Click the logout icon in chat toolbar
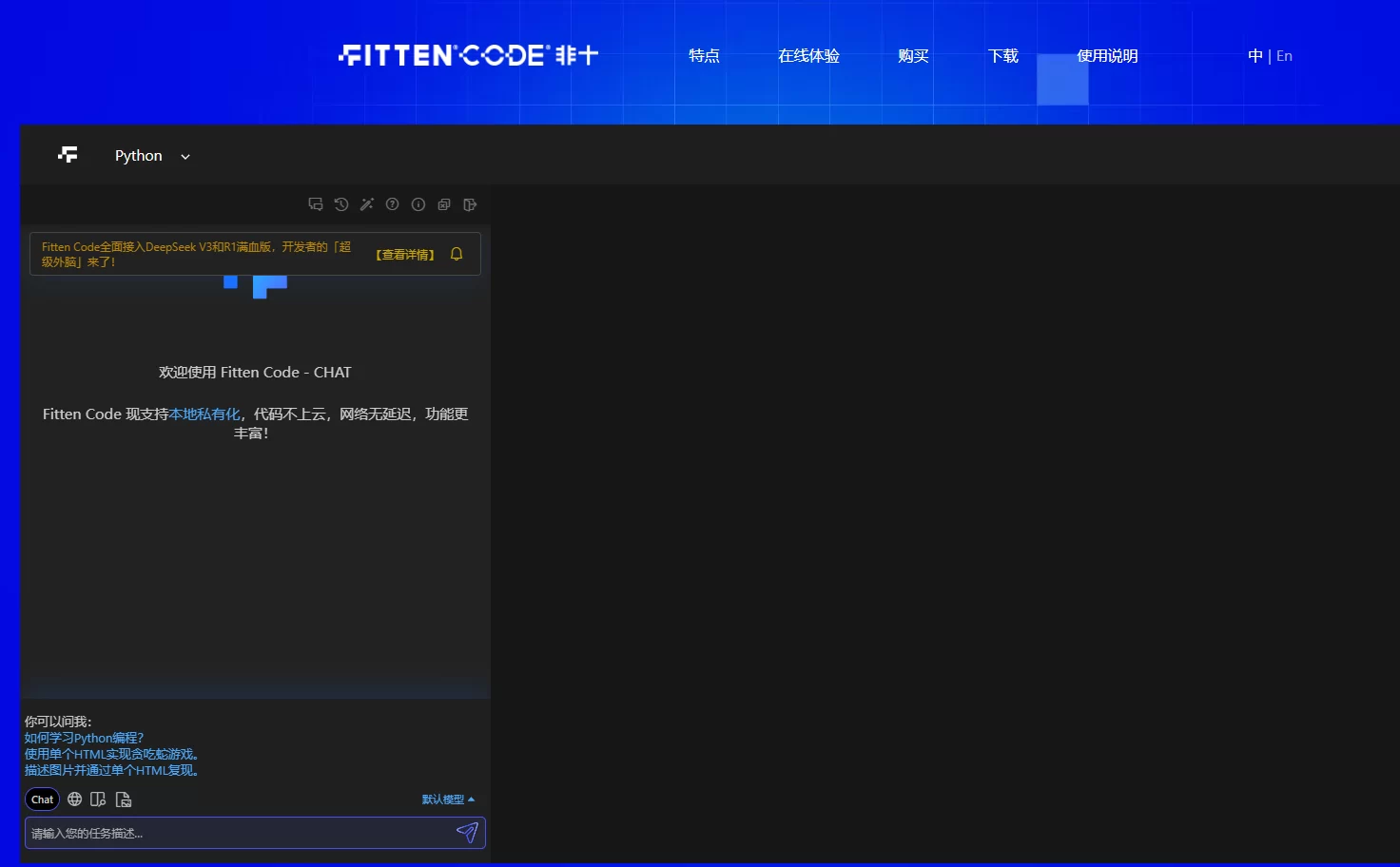The width and height of the screenshot is (1400, 867). (470, 204)
